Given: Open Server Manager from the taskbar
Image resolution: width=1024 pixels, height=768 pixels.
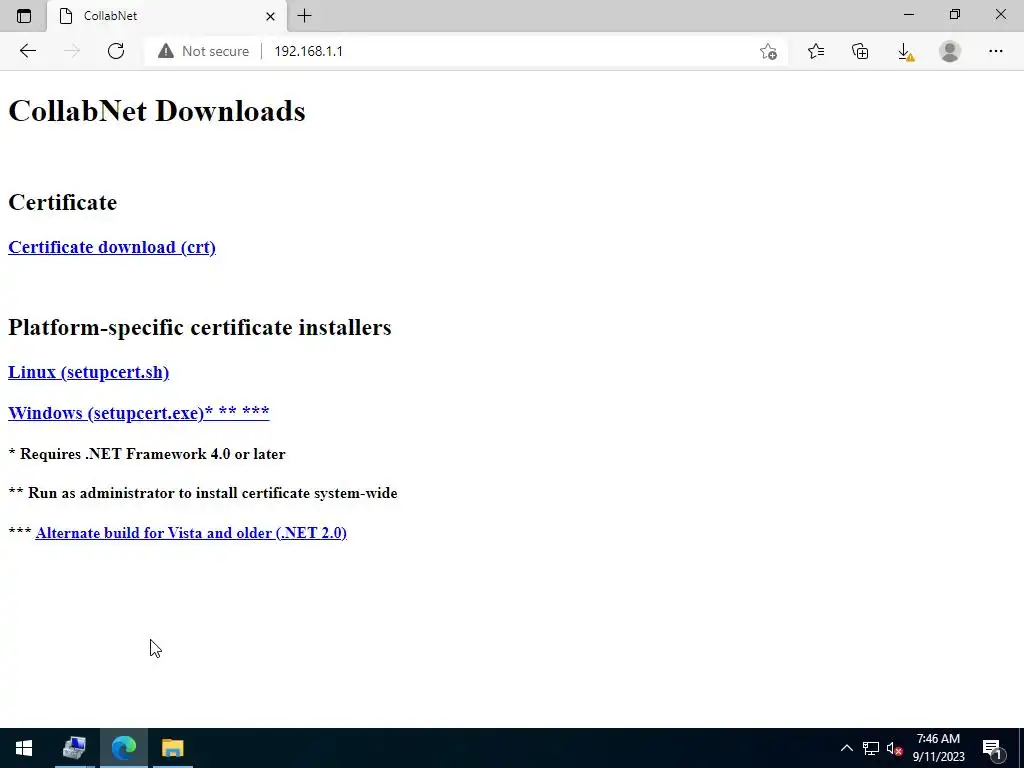Looking at the screenshot, I should coord(74,748).
